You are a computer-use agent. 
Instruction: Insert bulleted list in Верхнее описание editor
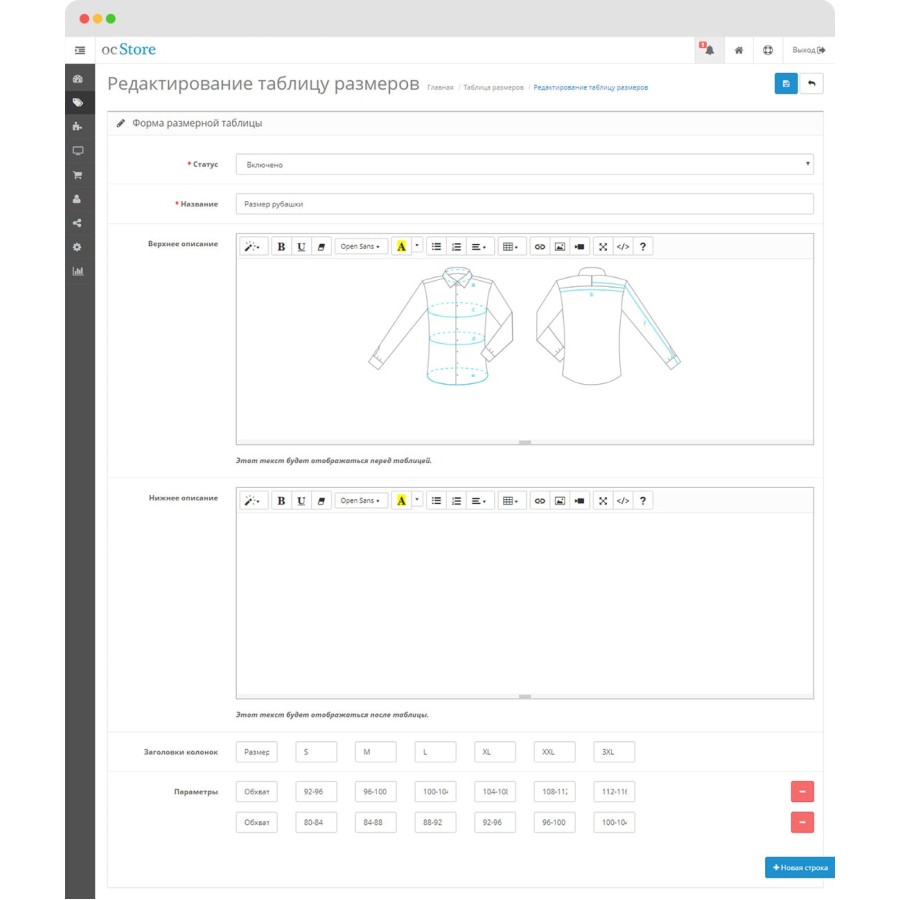click(436, 247)
